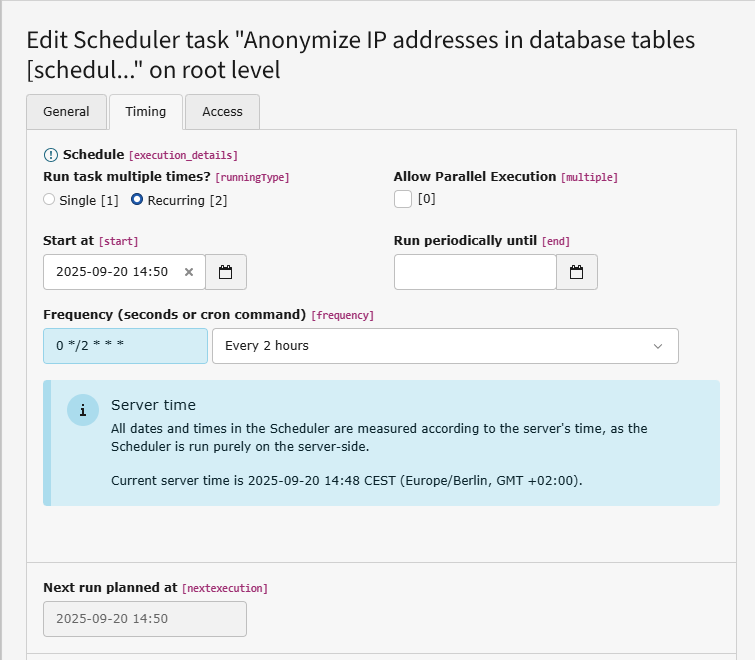
Task: Clear the Start at date value
Action: point(189,272)
